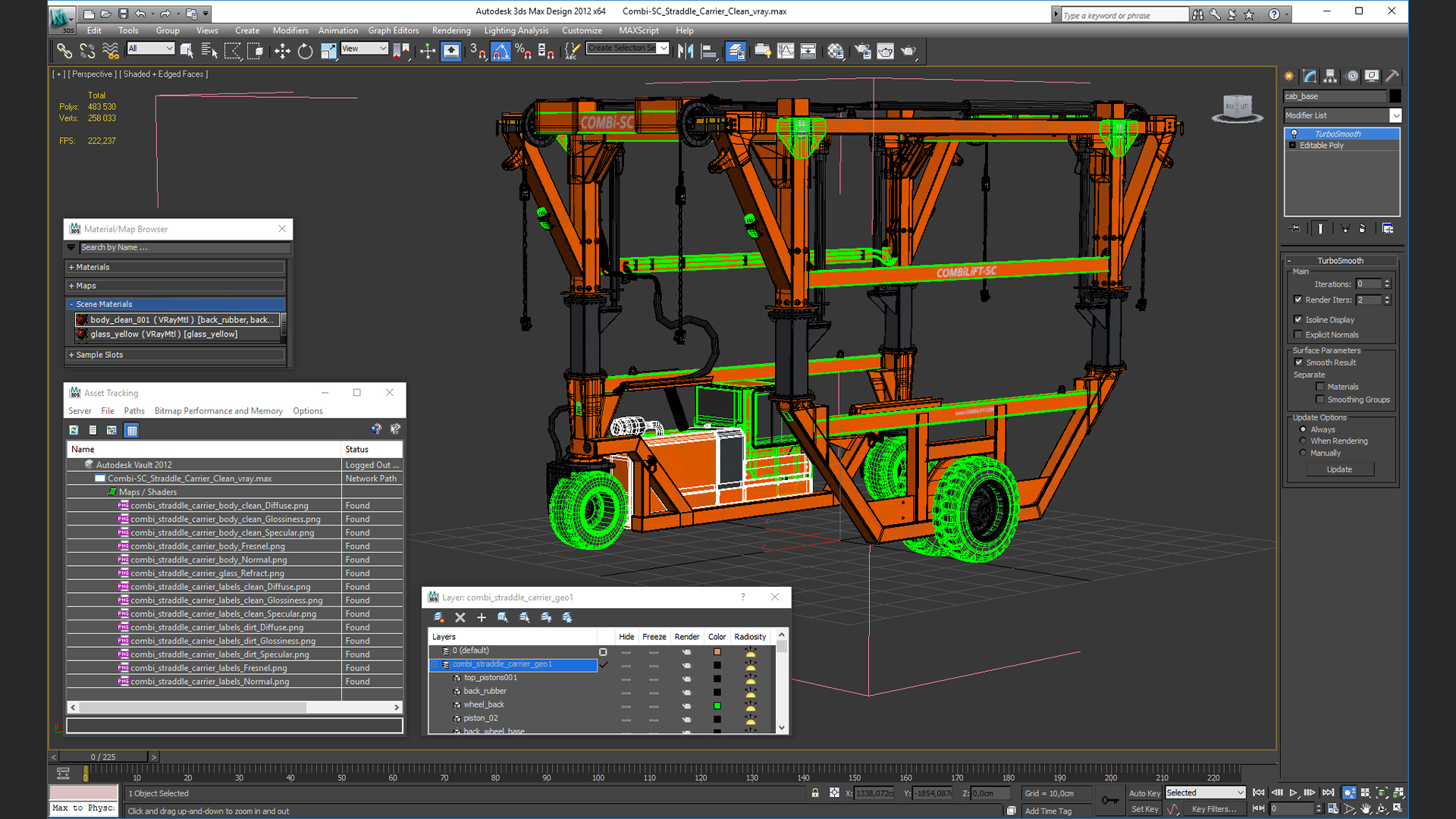This screenshot has height=819, width=1456.
Task: Switch to Hierarchy command panel tab
Action: pos(1330,76)
